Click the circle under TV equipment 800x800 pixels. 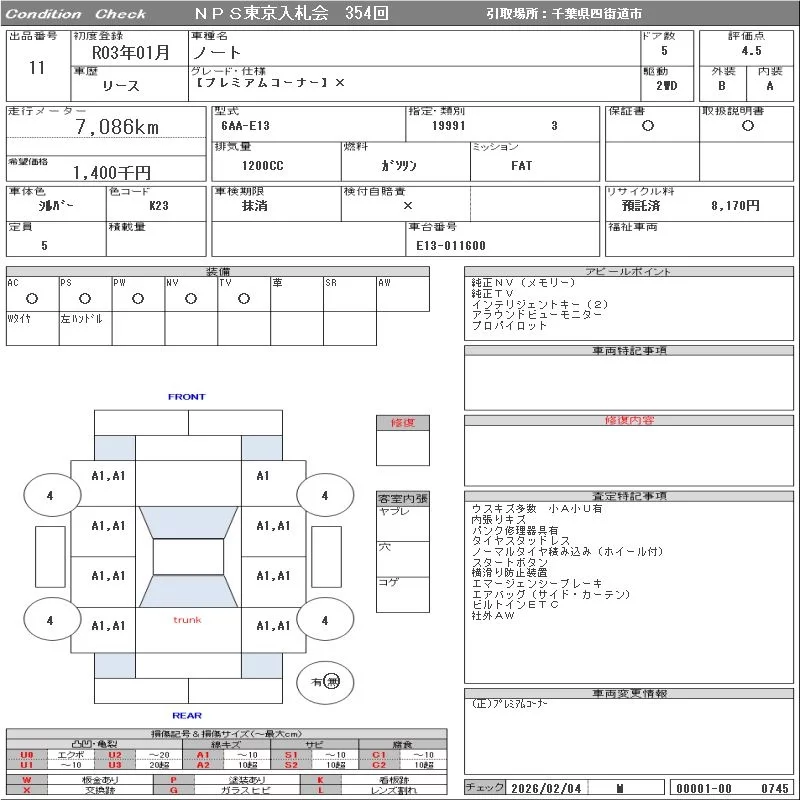click(x=244, y=298)
